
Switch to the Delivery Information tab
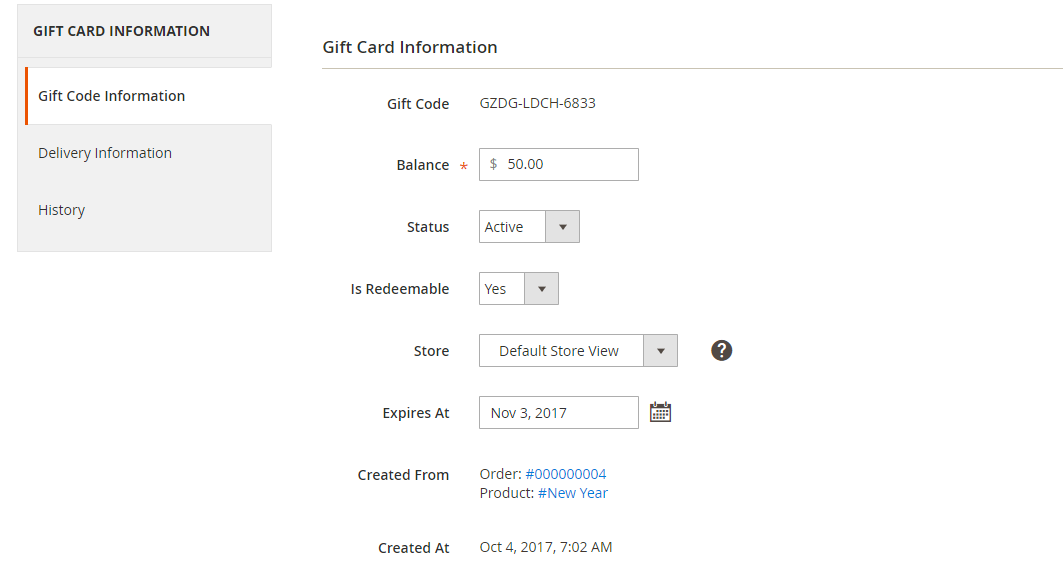click(105, 153)
